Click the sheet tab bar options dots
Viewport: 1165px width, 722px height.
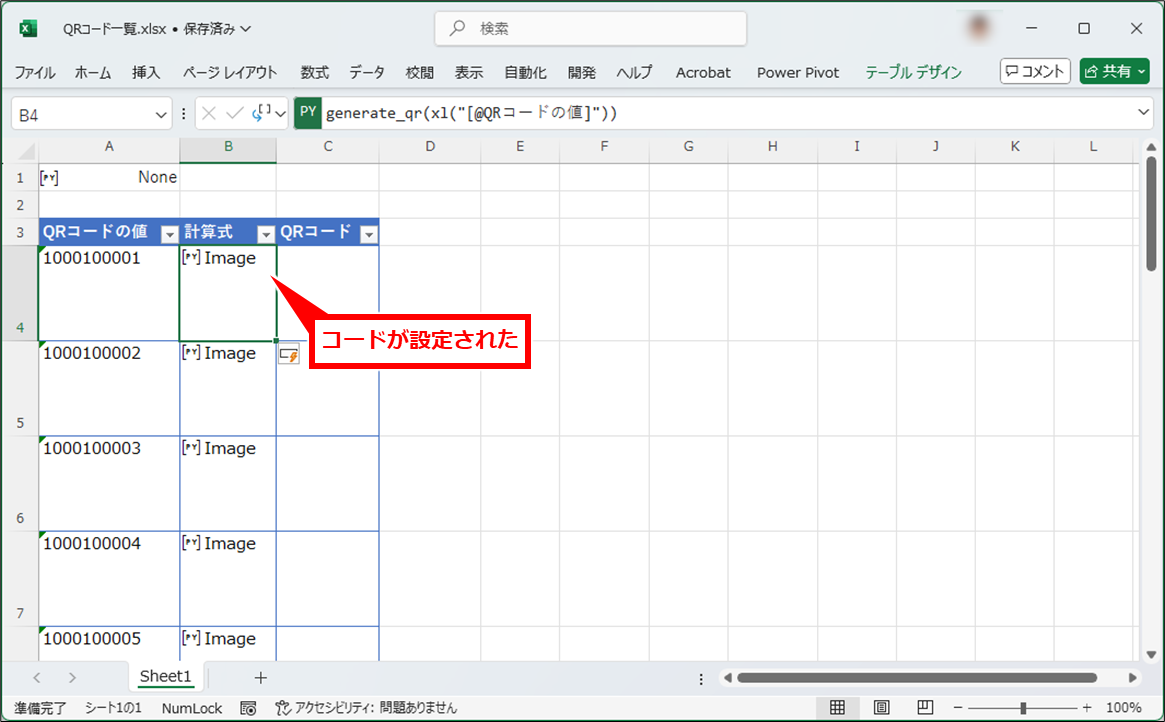point(701,678)
